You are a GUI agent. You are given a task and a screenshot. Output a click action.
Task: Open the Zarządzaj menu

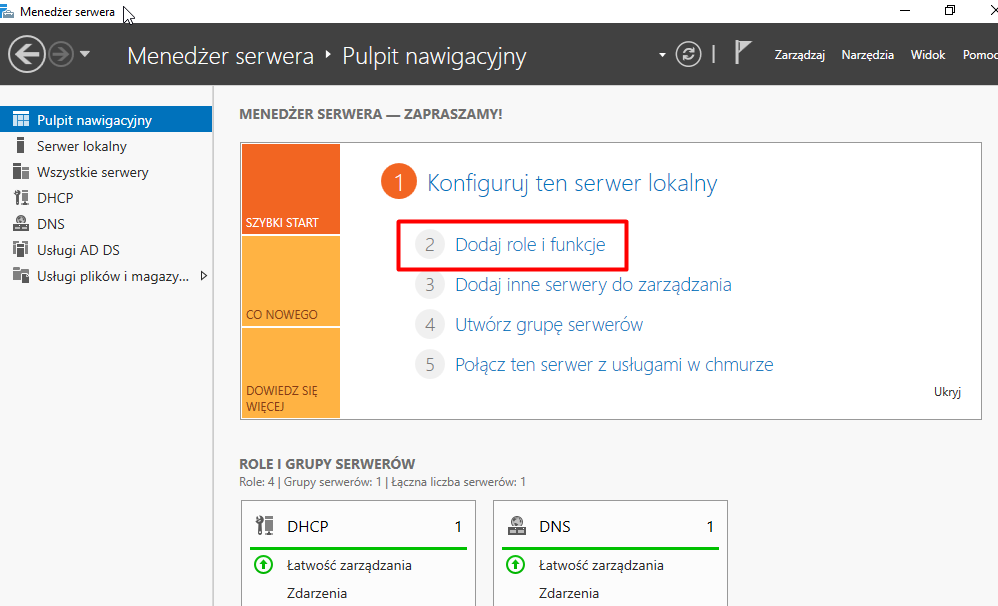click(799, 55)
